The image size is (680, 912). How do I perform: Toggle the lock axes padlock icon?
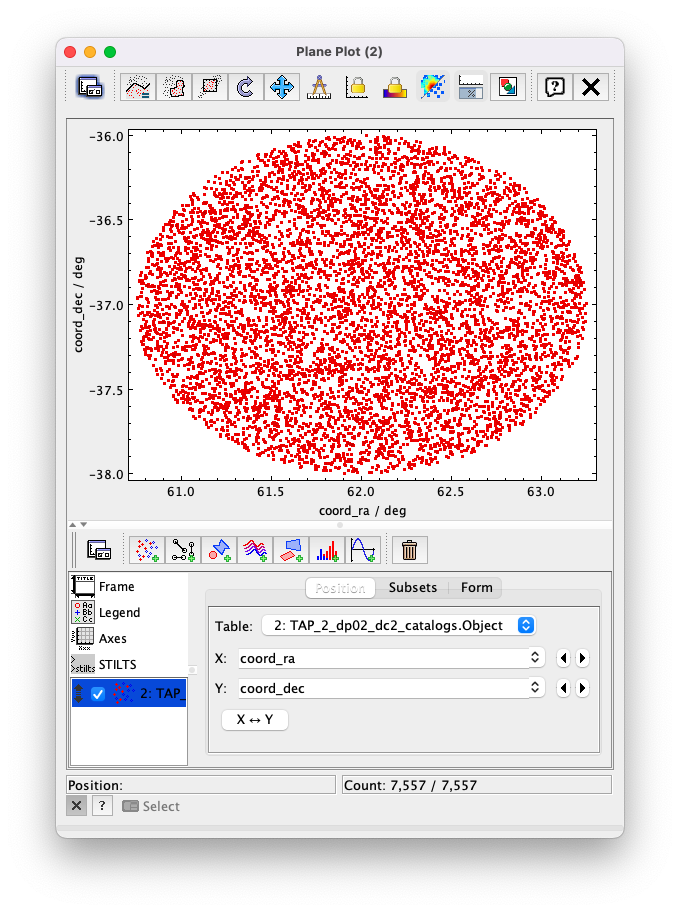pos(357,87)
